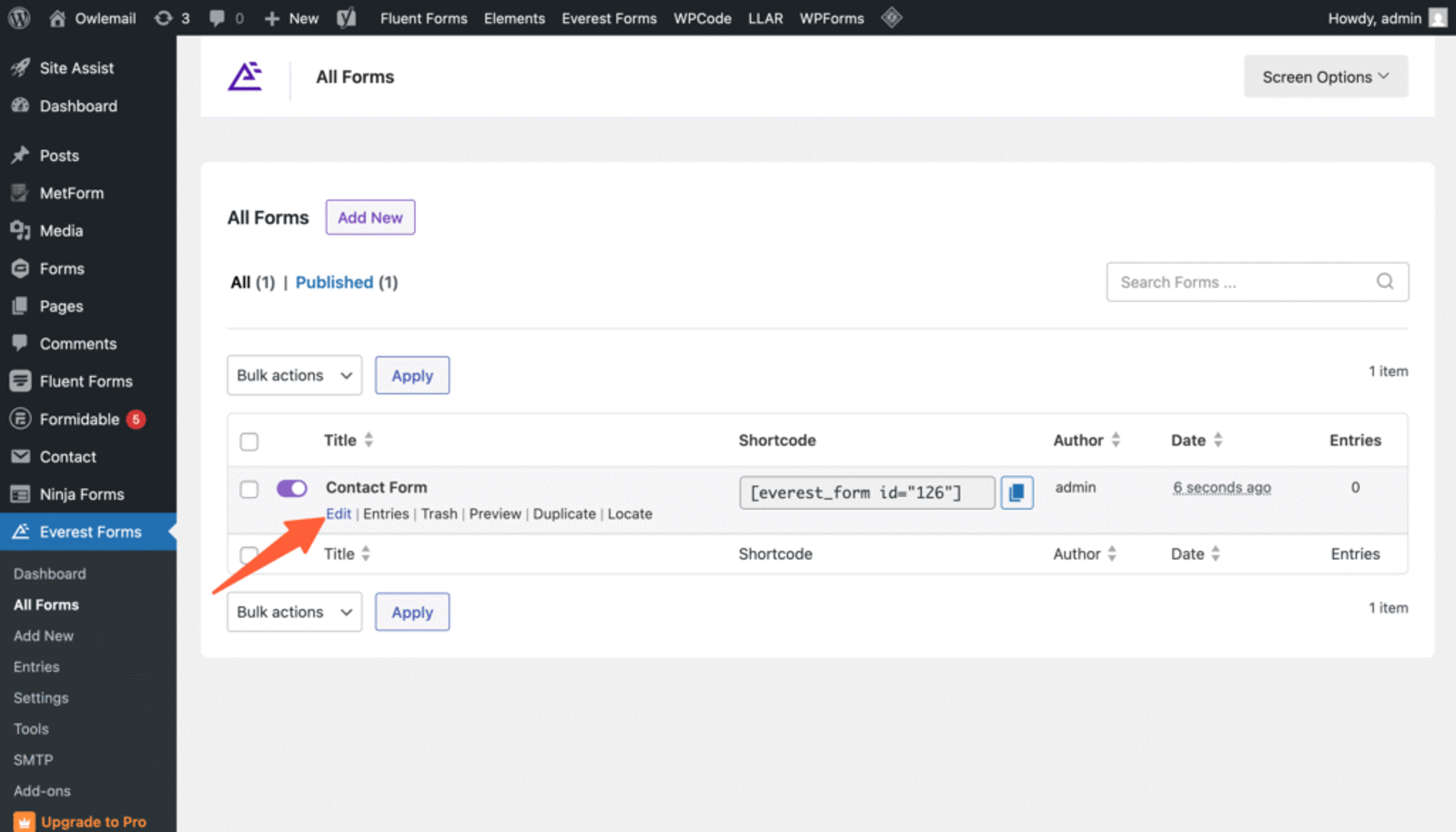1456x832 pixels.
Task: Open Everest Forms in the sidebar menu
Action: click(x=88, y=532)
